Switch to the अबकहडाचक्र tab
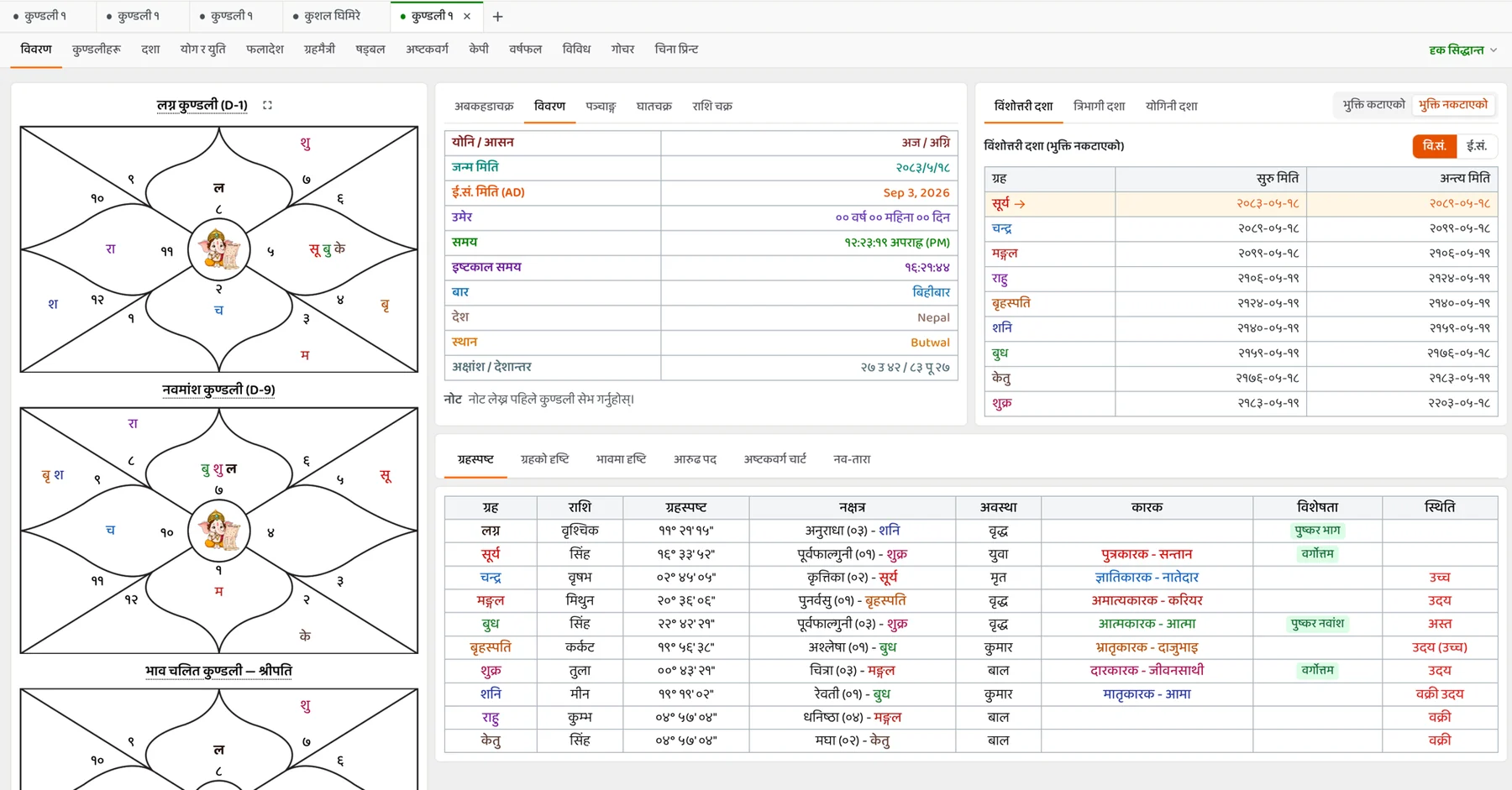1512x790 pixels. click(x=484, y=107)
